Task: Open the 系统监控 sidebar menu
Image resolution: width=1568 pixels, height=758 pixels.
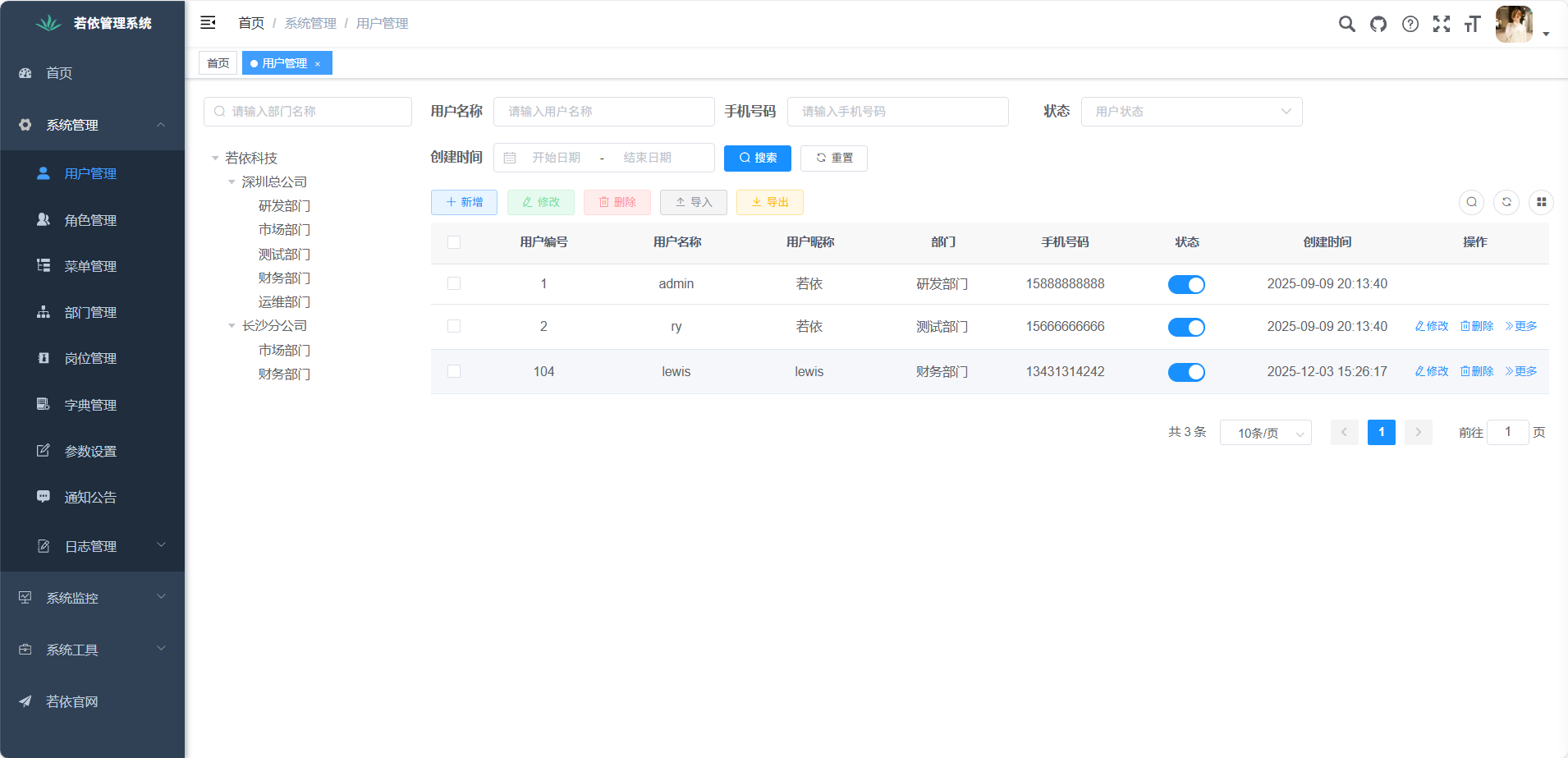Action: [x=71, y=597]
